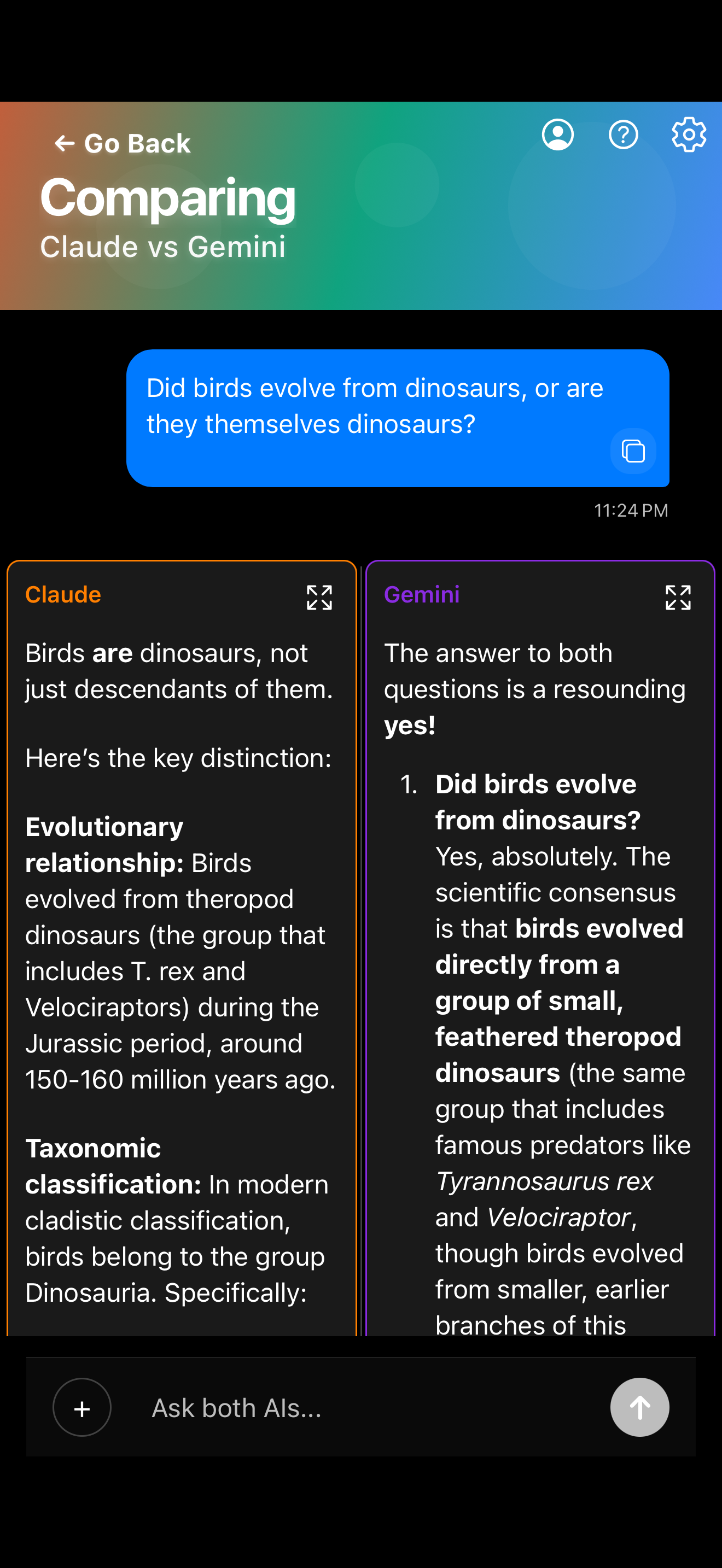Open the help question-mark icon
This screenshot has width=722, height=1568.
point(624,134)
